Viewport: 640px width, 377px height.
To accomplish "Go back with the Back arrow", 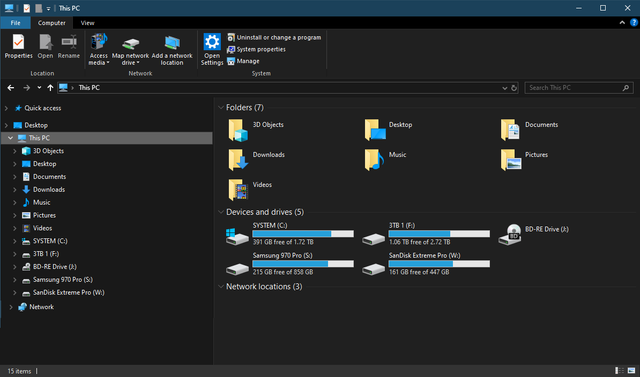I will tap(11, 88).
